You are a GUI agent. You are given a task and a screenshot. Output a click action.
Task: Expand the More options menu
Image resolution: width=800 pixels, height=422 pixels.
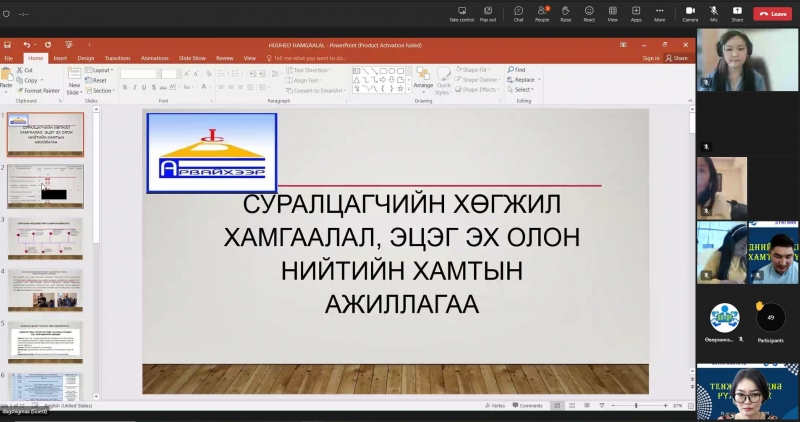click(660, 13)
